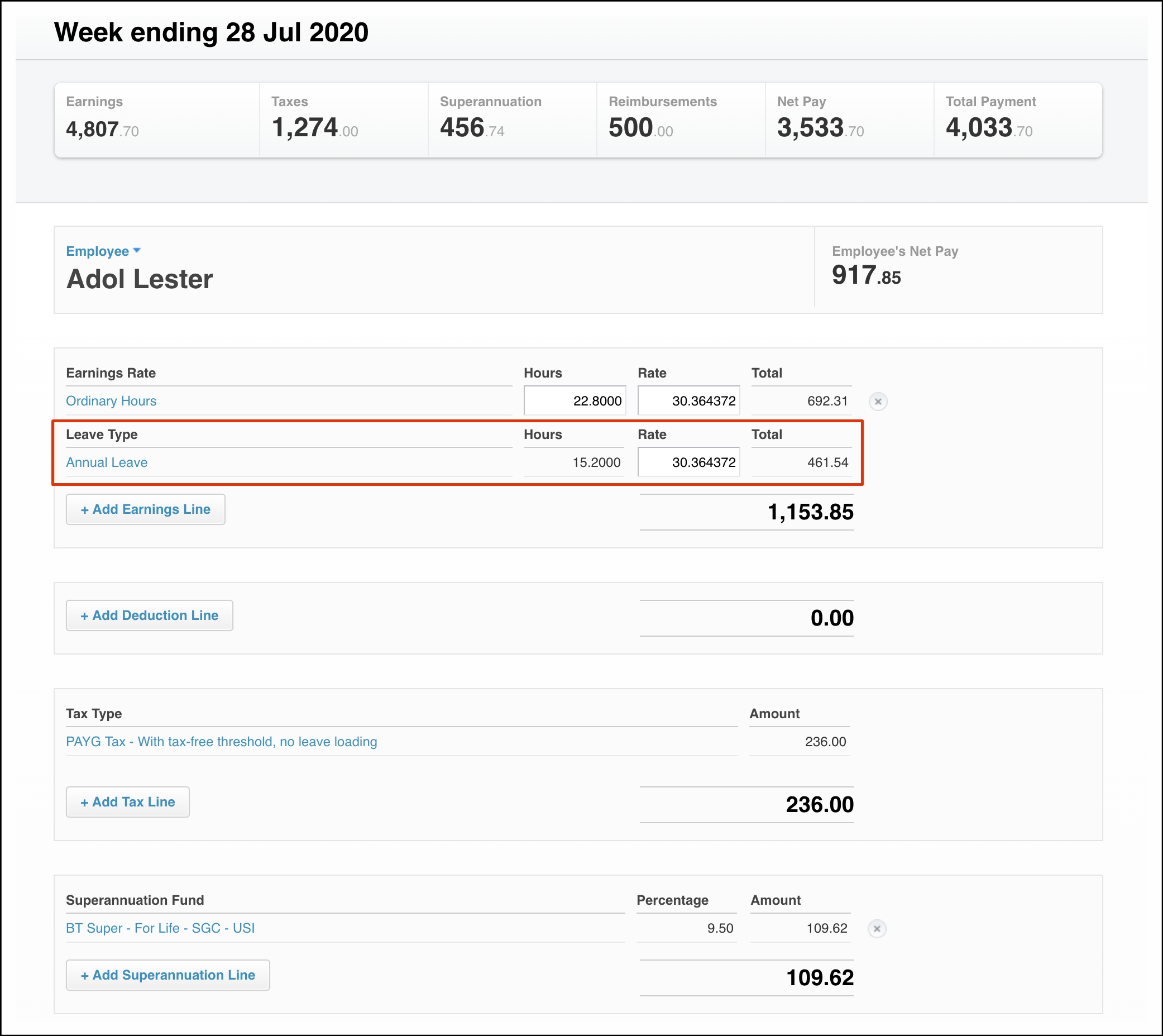This screenshot has height=1036, width=1163.
Task: Edit the Ordinary Hours rate field
Action: pos(688,401)
